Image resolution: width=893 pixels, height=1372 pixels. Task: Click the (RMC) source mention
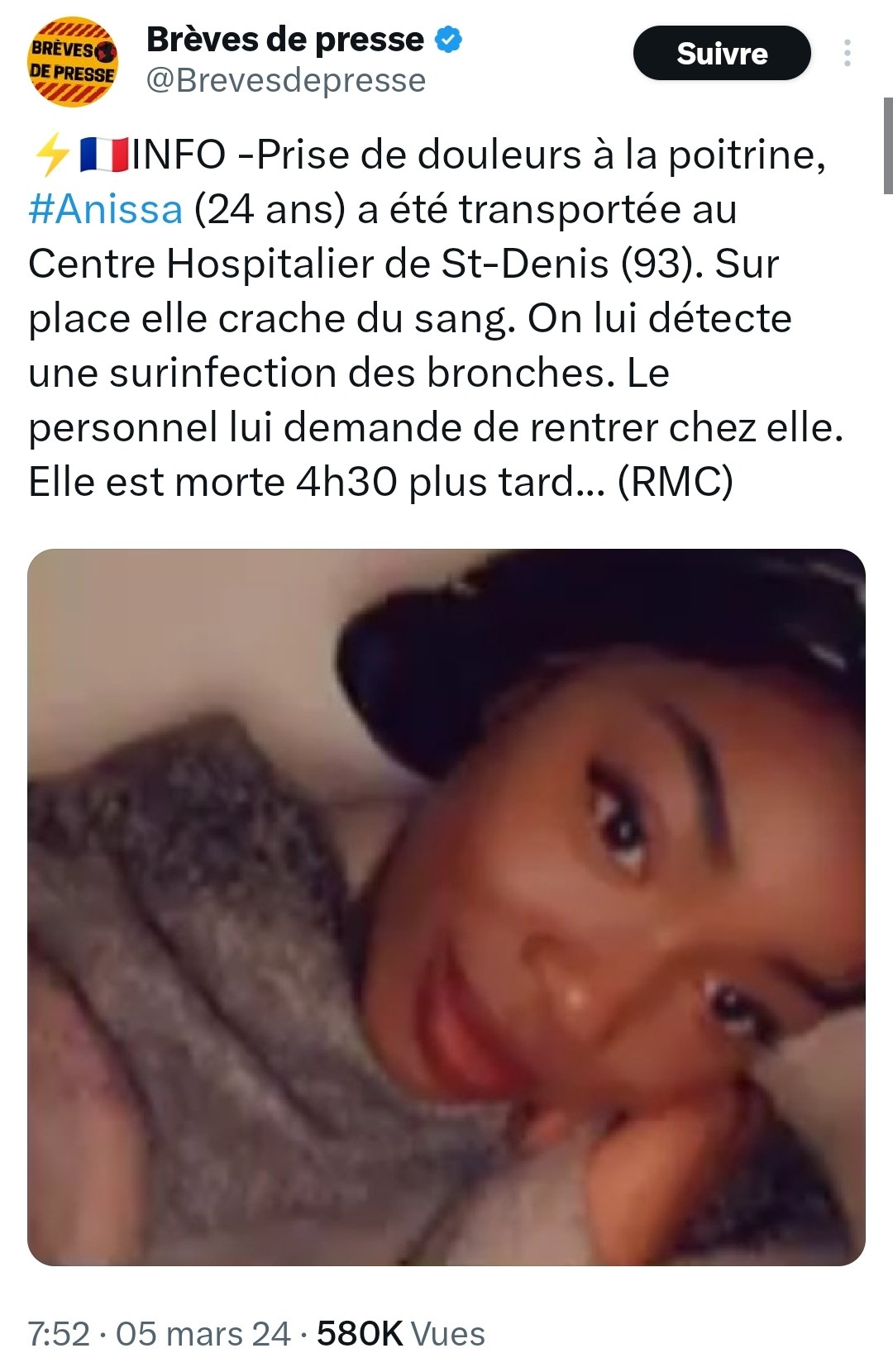(675, 482)
